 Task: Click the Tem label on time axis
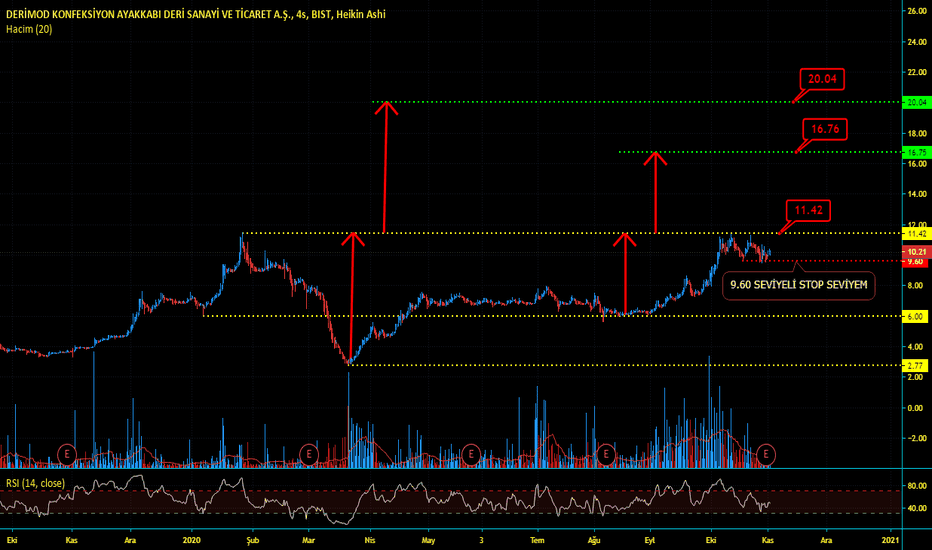point(537,540)
